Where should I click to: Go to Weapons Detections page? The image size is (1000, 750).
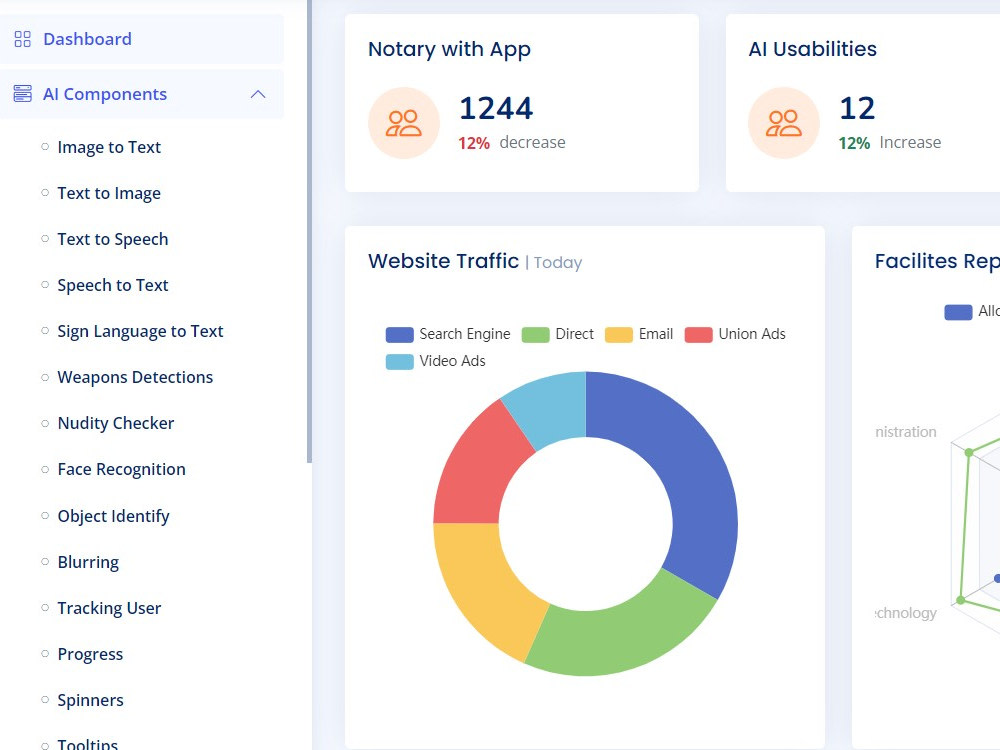coord(135,377)
